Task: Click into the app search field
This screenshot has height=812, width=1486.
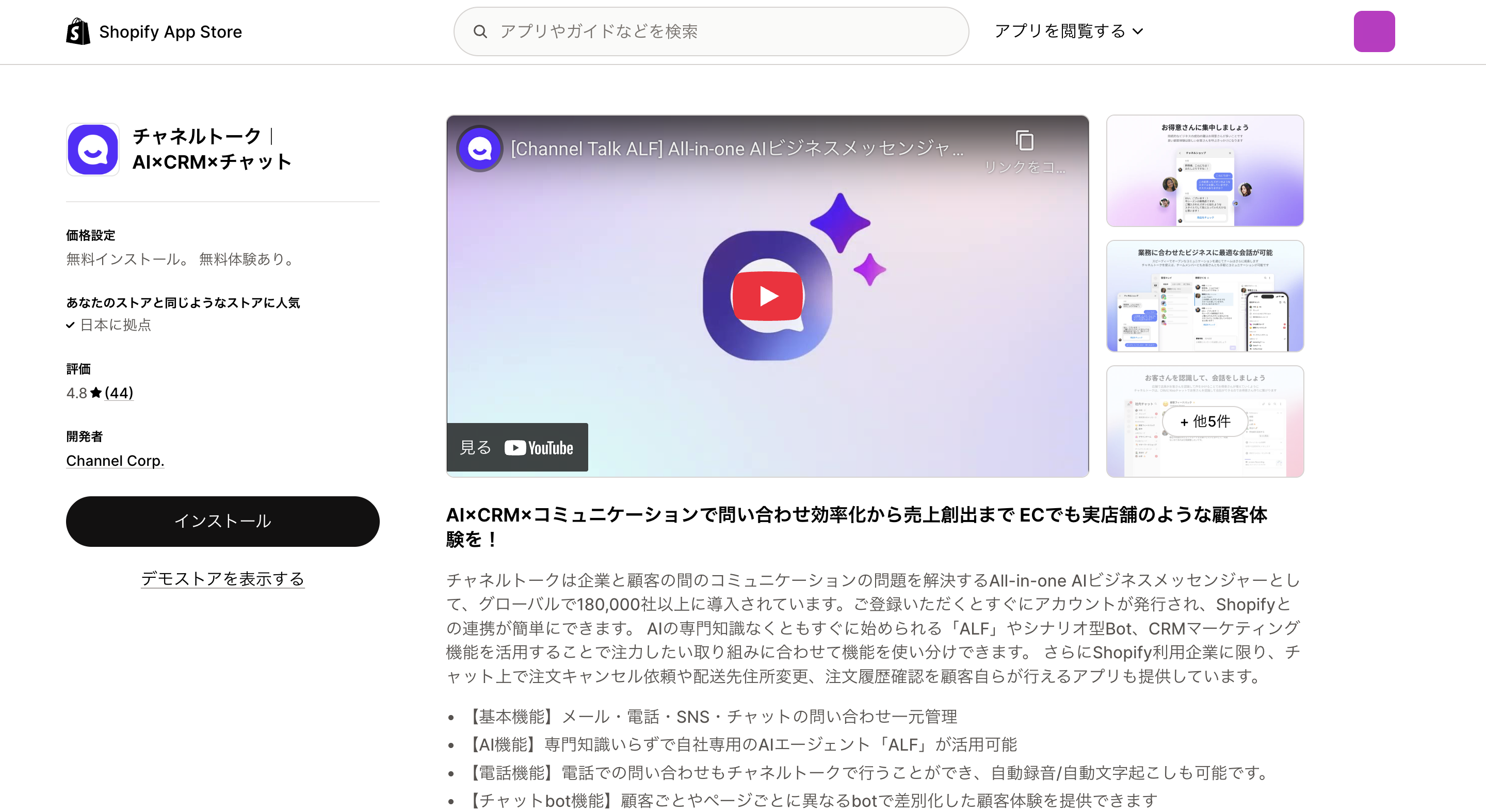Action: [x=727, y=31]
